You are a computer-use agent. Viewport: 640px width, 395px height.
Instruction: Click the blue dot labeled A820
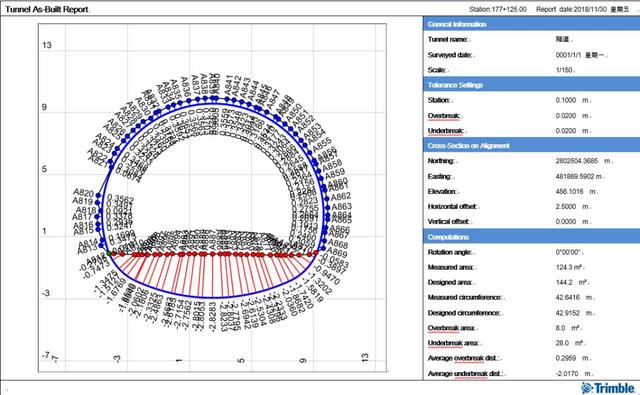pos(98,195)
